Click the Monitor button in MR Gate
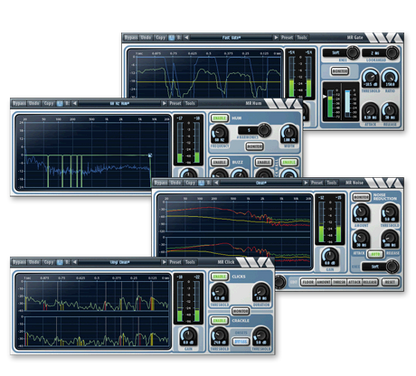This screenshot has width=416, height=376. 340,71
